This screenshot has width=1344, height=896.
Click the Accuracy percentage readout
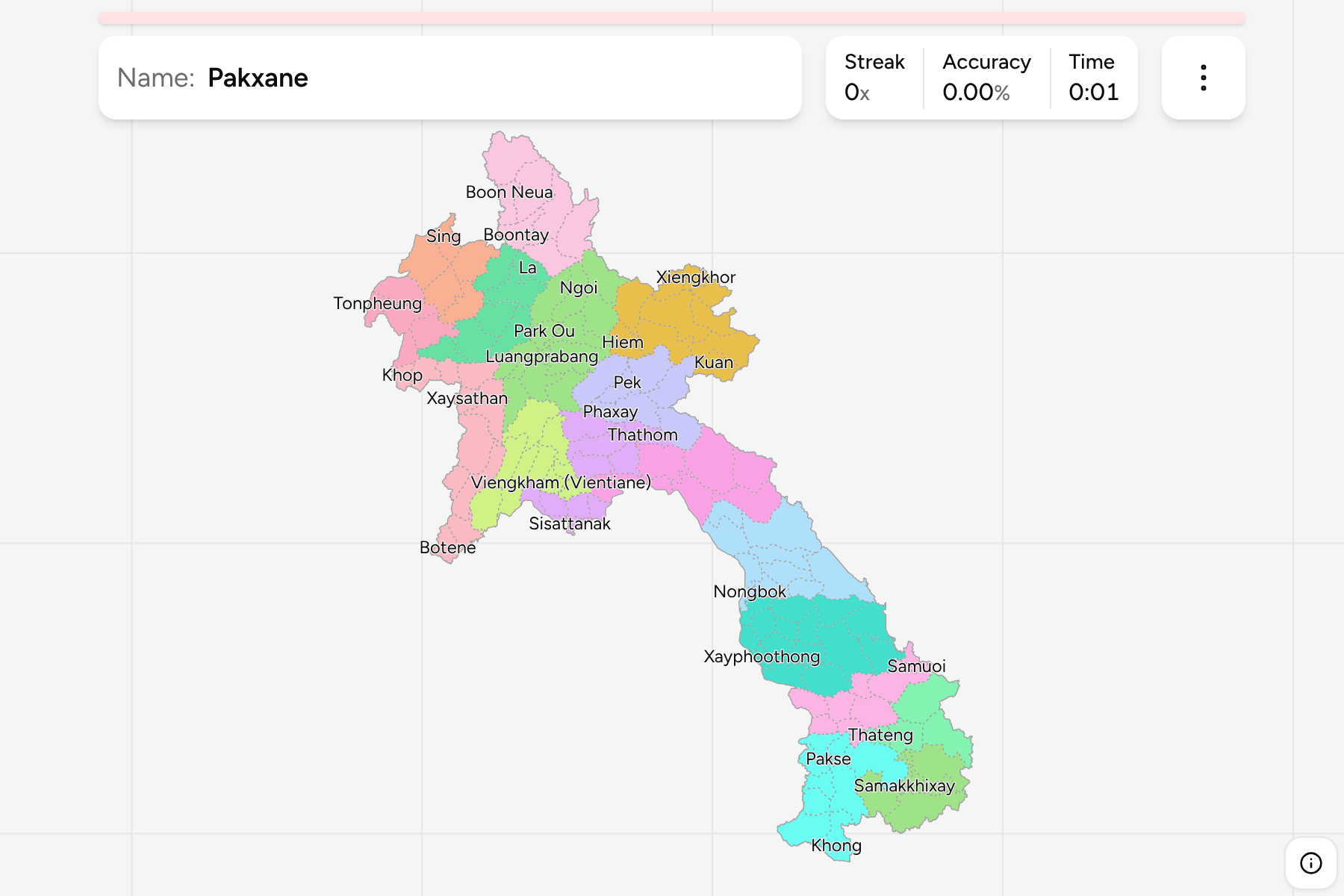point(976,93)
